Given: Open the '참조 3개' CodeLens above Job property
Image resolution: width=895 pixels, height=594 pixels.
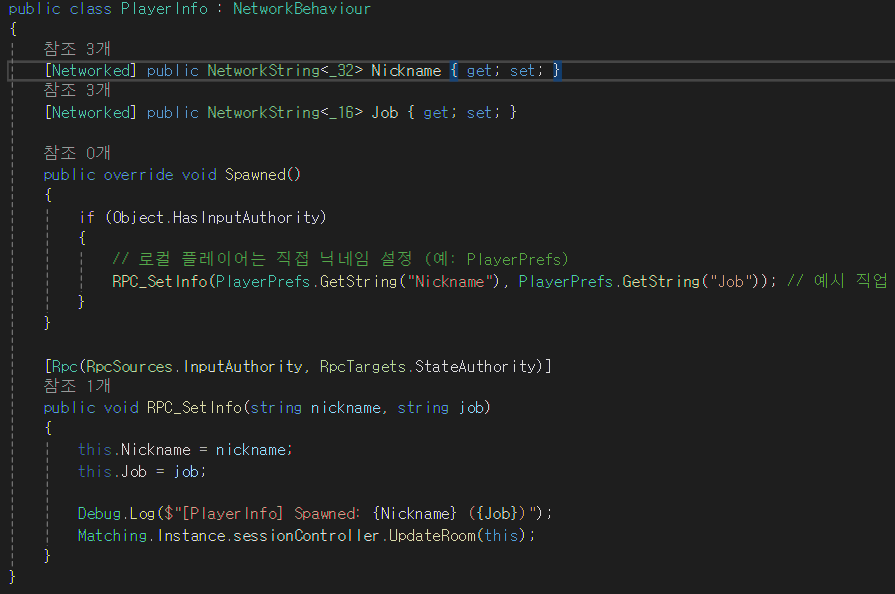Looking at the screenshot, I should 77,90.
